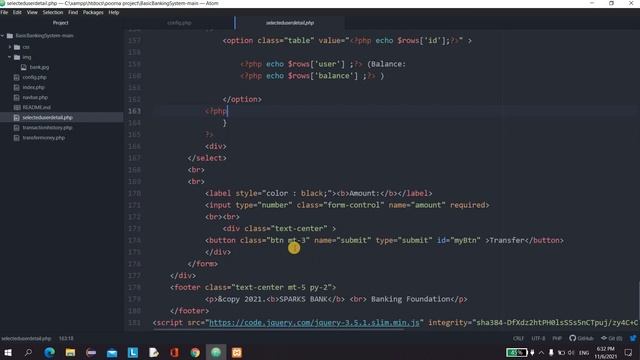Screen dimensions: 640x360
Task: Change the UTF-8 encoding in status bar
Action: pos(538,339)
